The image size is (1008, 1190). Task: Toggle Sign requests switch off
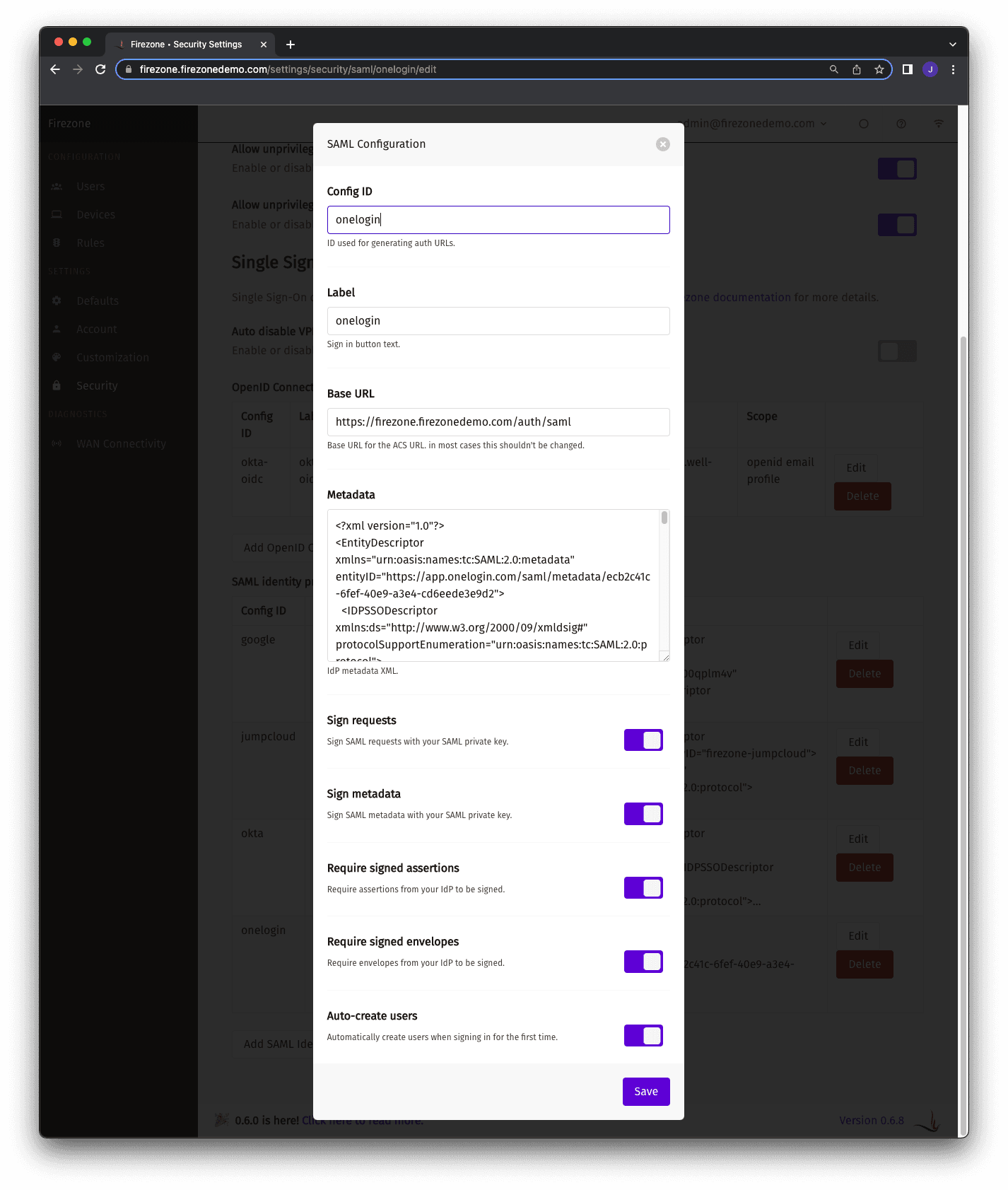click(x=643, y=740)
